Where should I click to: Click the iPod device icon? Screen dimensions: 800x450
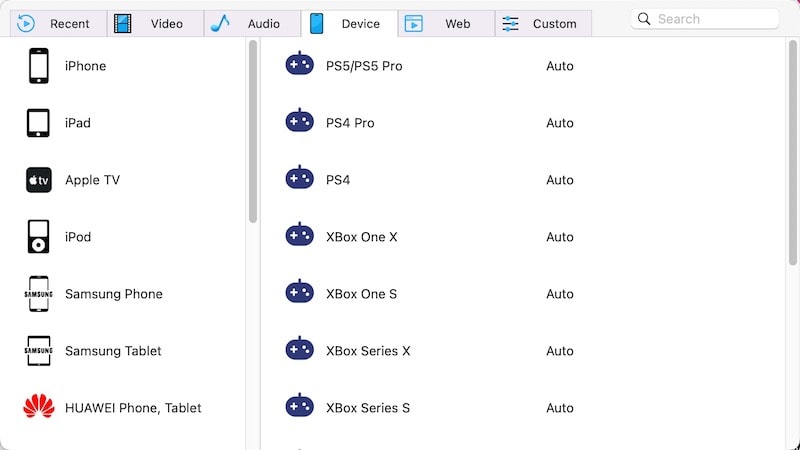click(x=39, y=237)
